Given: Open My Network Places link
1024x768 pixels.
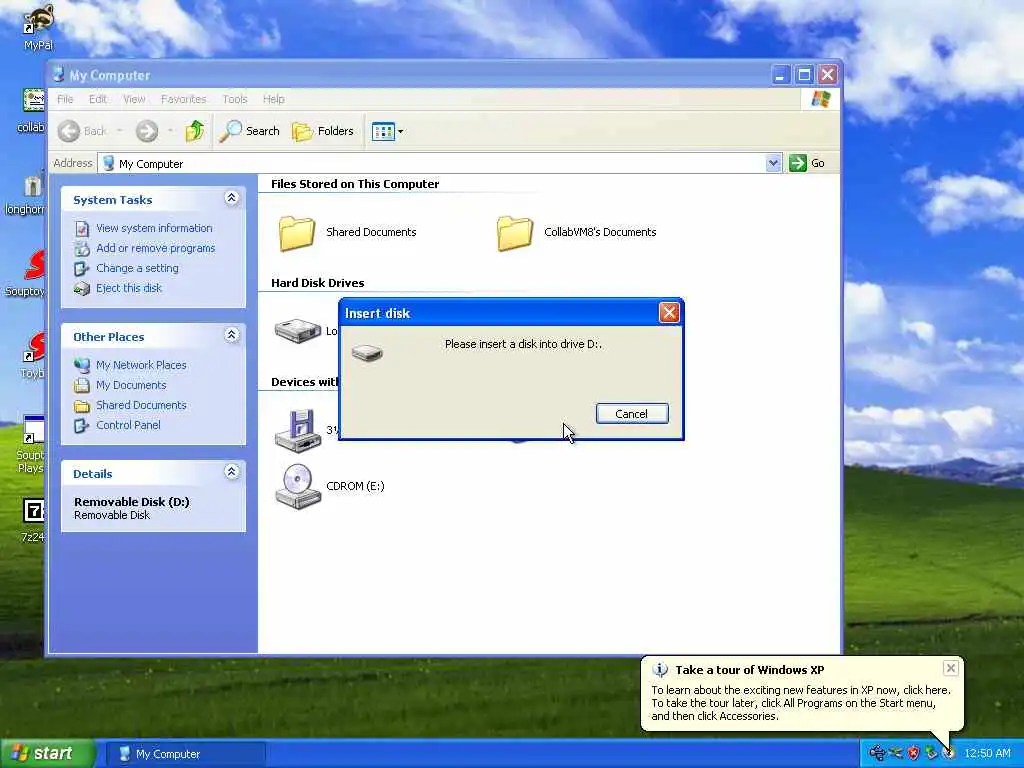Looking at the screenshot, I should click(141, 365).
